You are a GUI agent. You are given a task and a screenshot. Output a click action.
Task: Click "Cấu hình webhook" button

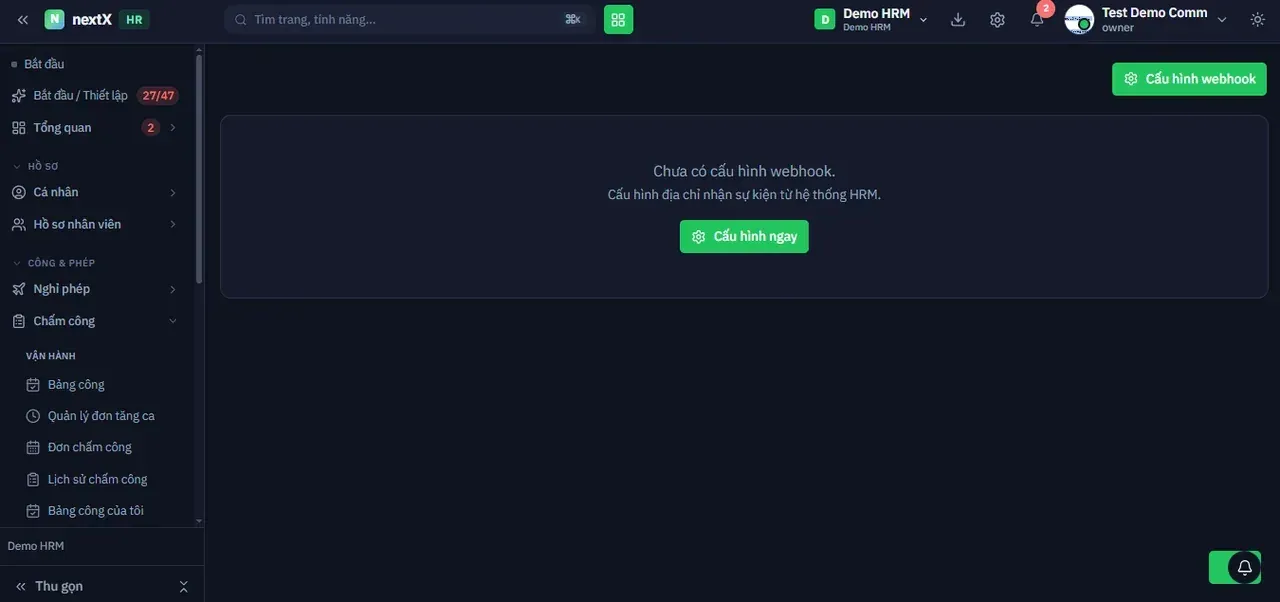[1189, 79]
